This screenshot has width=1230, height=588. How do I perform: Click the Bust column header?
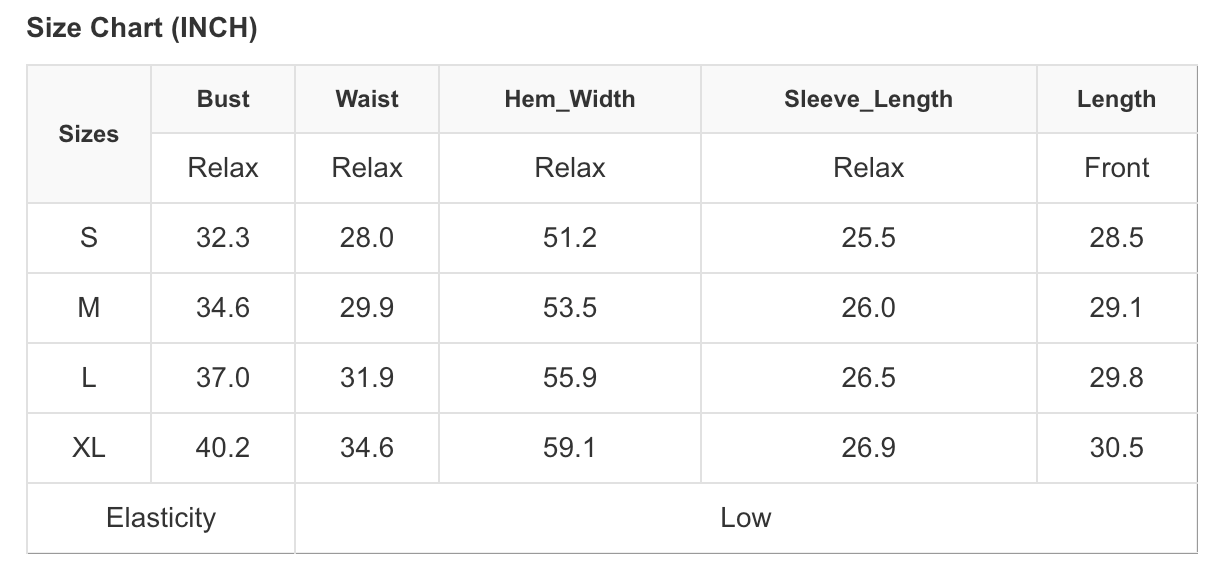click(x=223, y=99)
